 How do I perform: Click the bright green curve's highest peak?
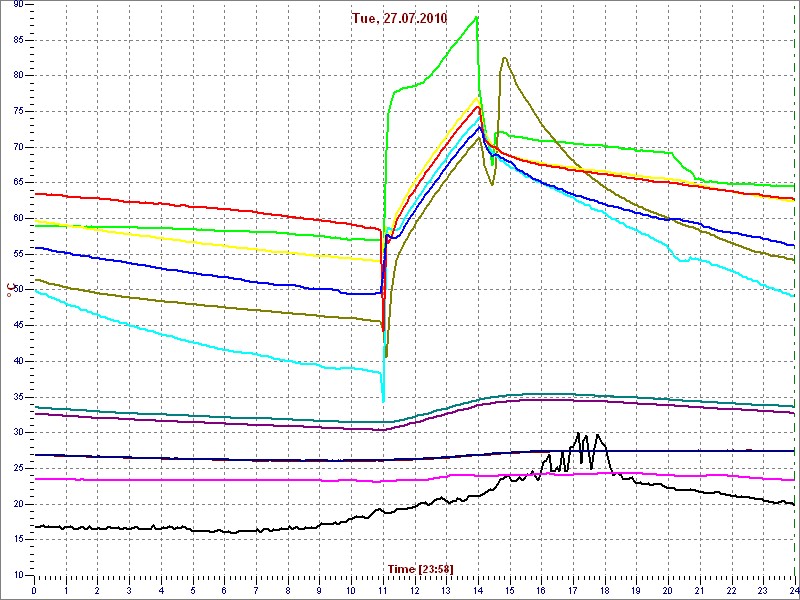coord(476,17)
